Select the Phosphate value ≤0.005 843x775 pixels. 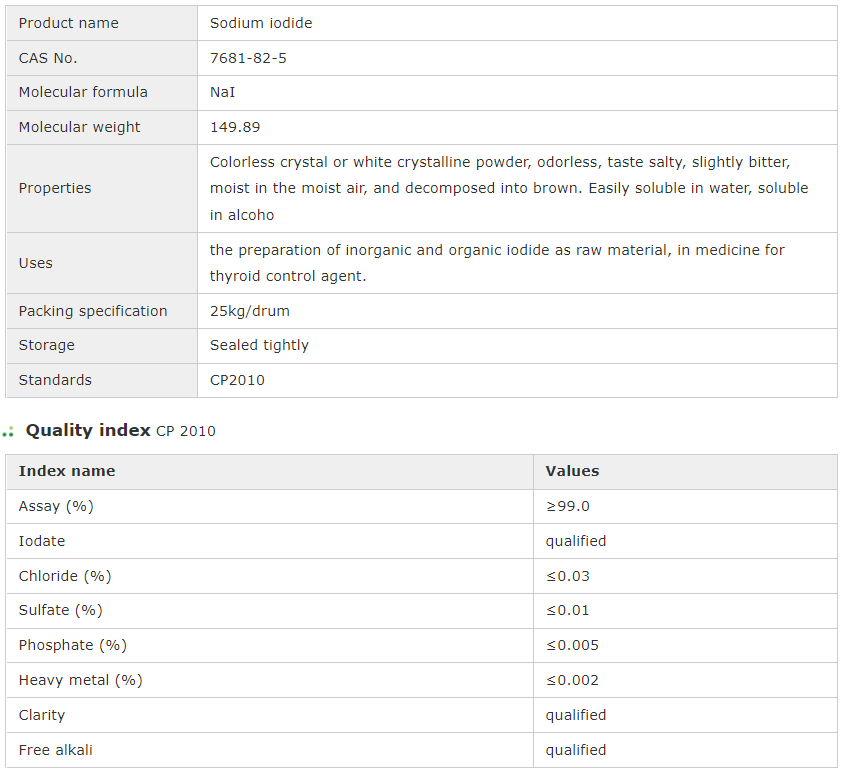coord(572,645)
